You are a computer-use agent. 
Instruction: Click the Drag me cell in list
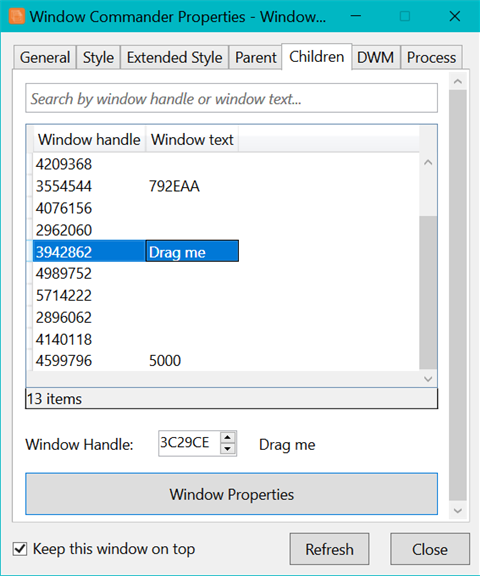click(x=192, y=252)
